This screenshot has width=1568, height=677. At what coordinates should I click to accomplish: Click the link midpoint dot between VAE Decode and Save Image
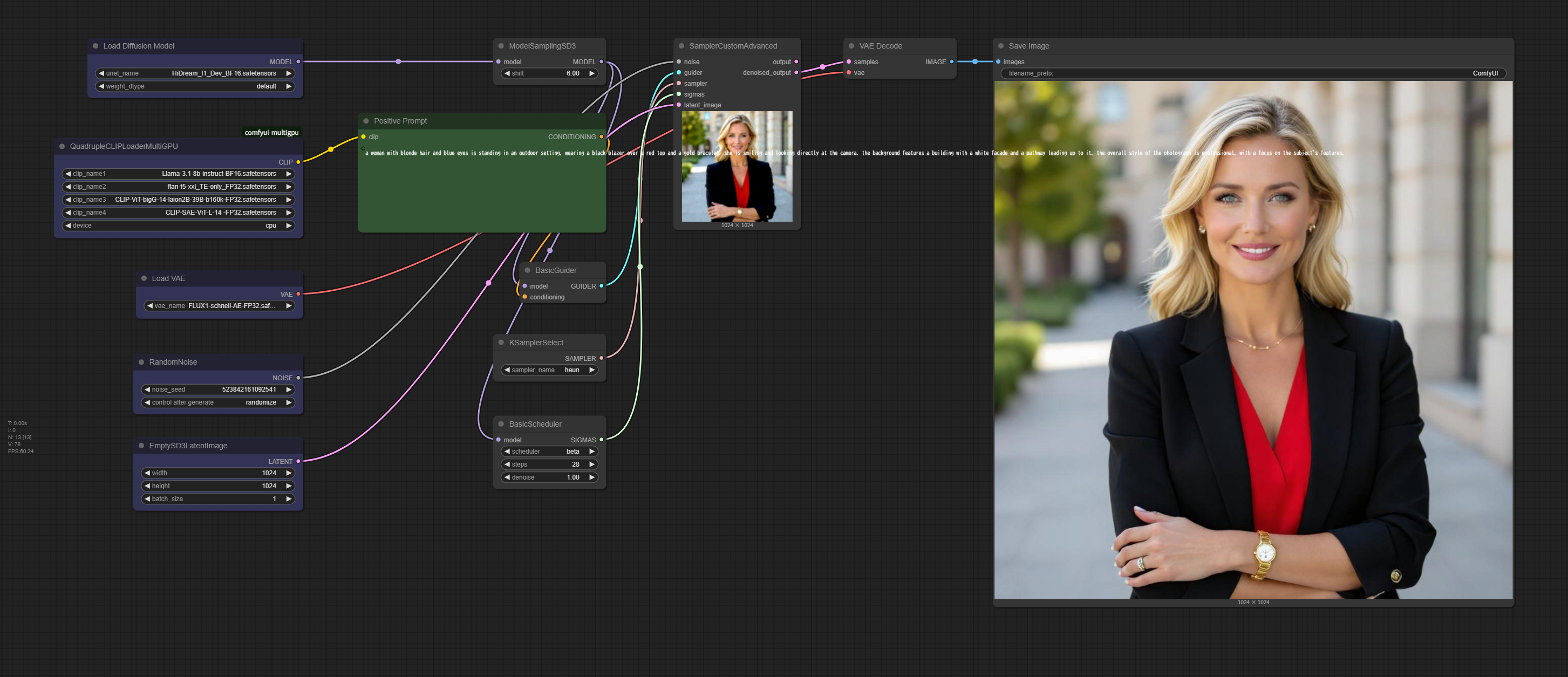975,61
